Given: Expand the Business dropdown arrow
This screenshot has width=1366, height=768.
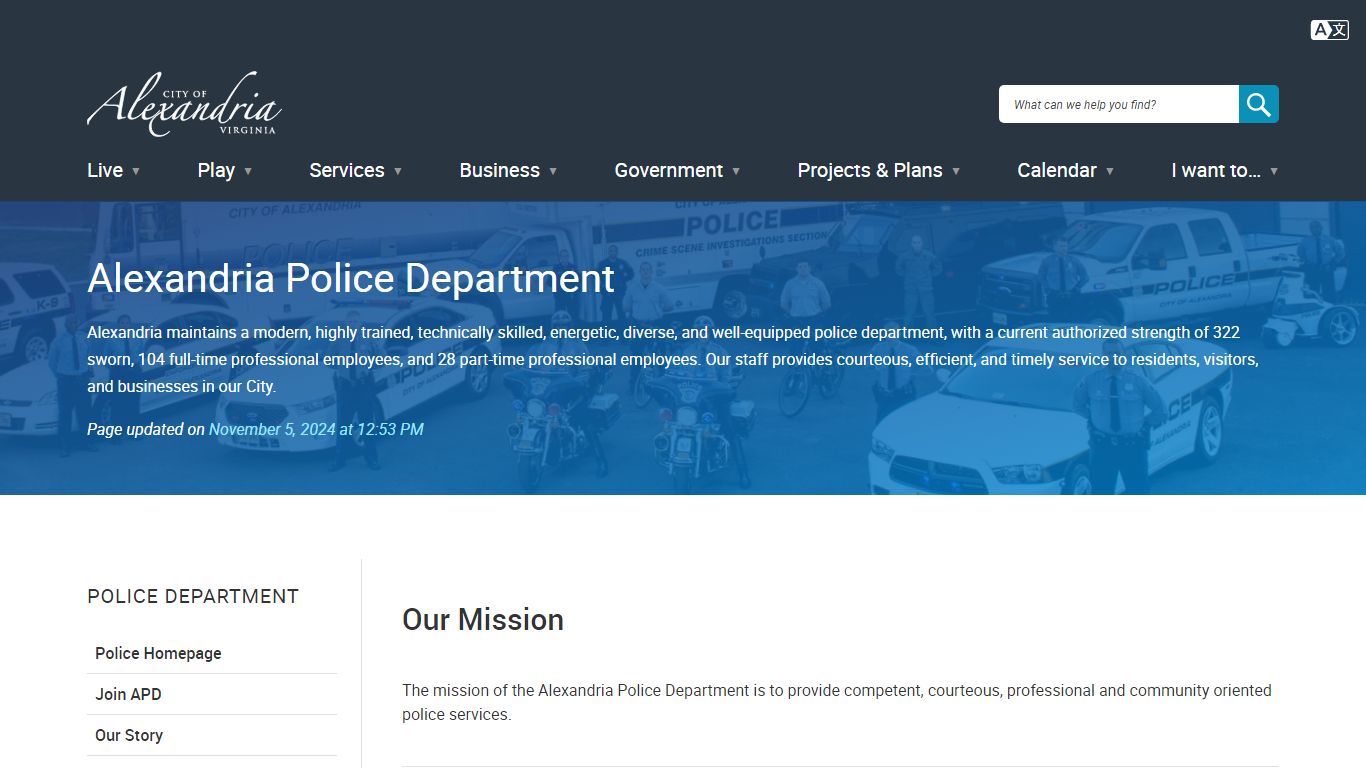Looking at the screenshot, I should [x=553, y=171].
